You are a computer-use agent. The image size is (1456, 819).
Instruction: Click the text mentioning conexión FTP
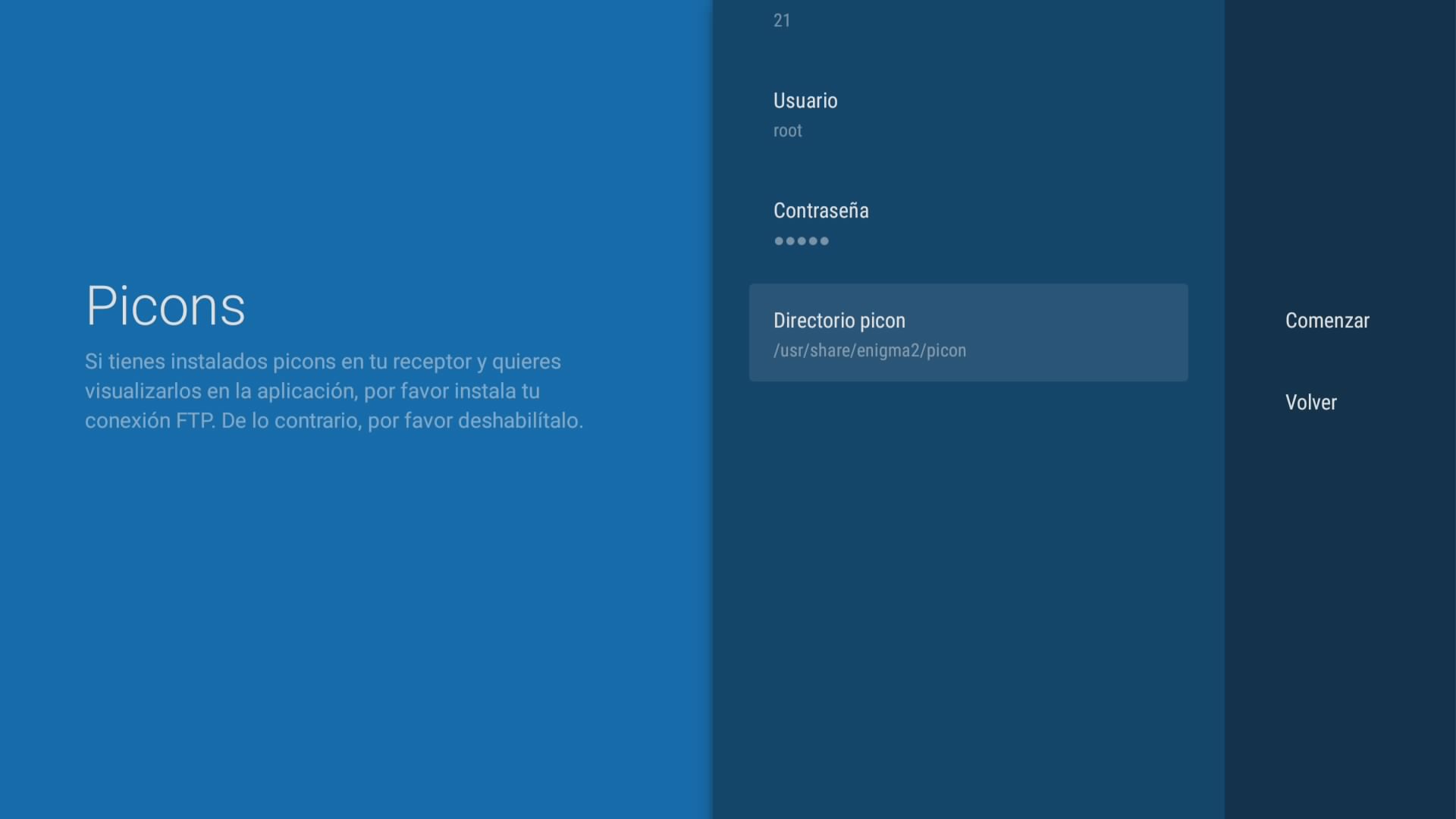(x=152, y=420)
